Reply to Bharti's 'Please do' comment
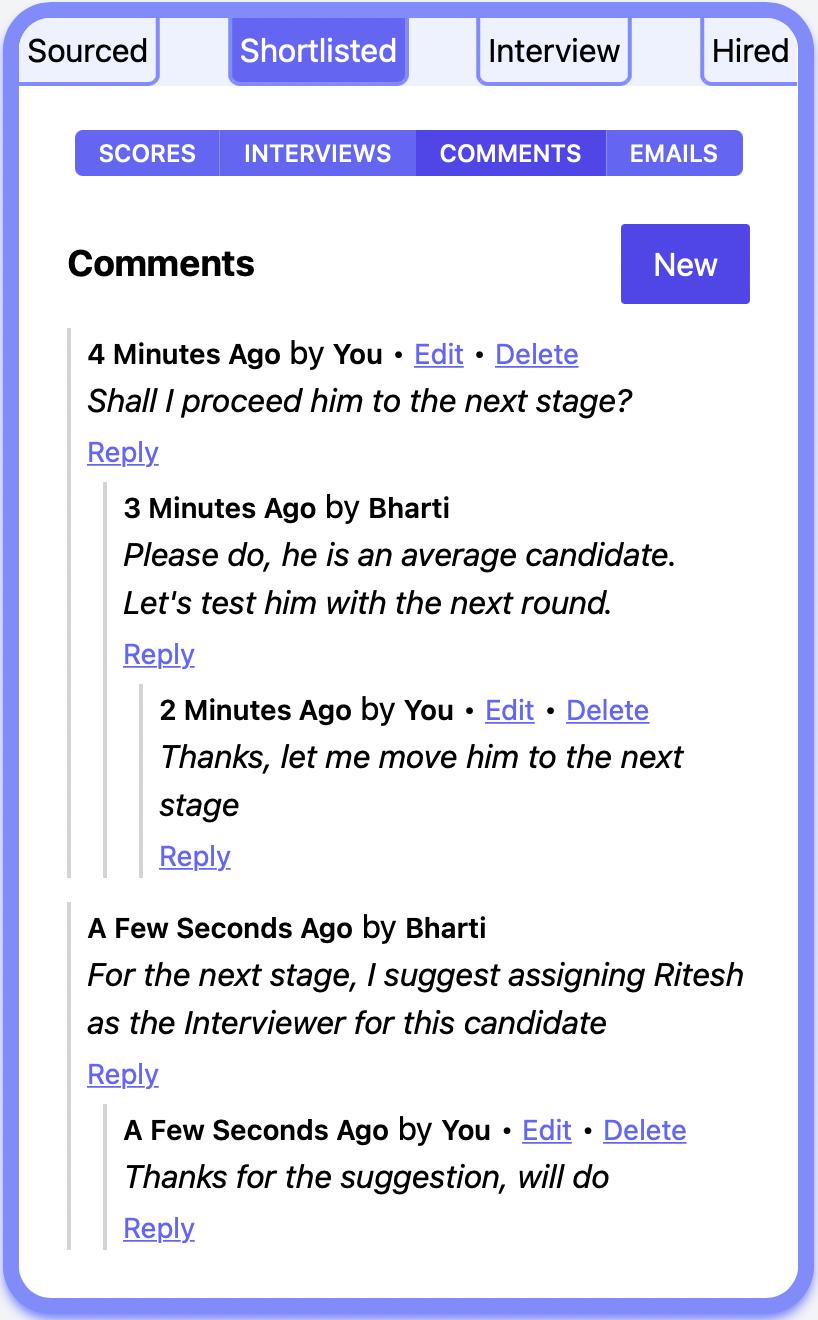This screenshot has height=1320, width=818. coord(159,654)
